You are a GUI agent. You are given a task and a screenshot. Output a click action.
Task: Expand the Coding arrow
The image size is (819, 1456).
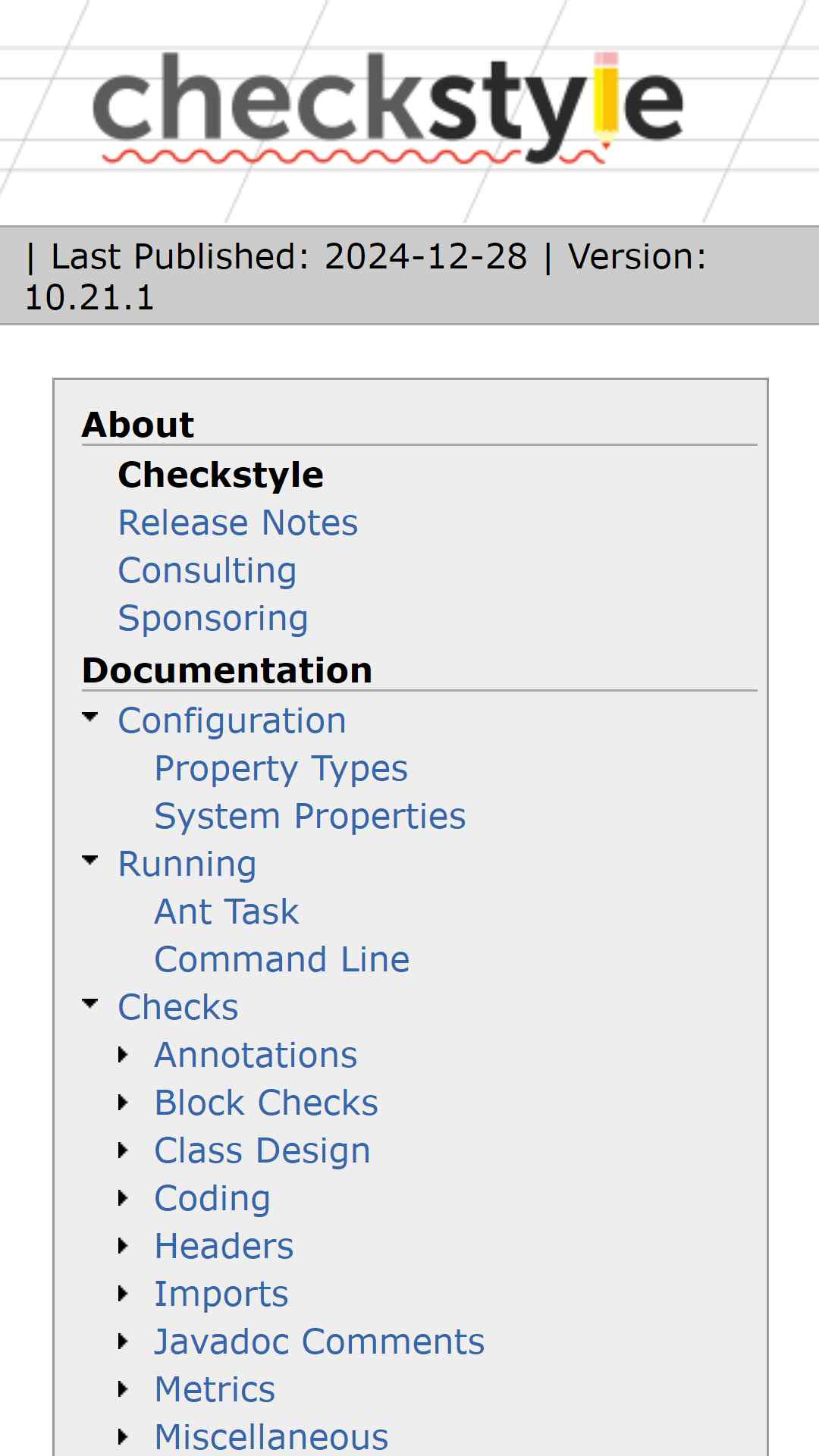click(x=123, y=1198)
